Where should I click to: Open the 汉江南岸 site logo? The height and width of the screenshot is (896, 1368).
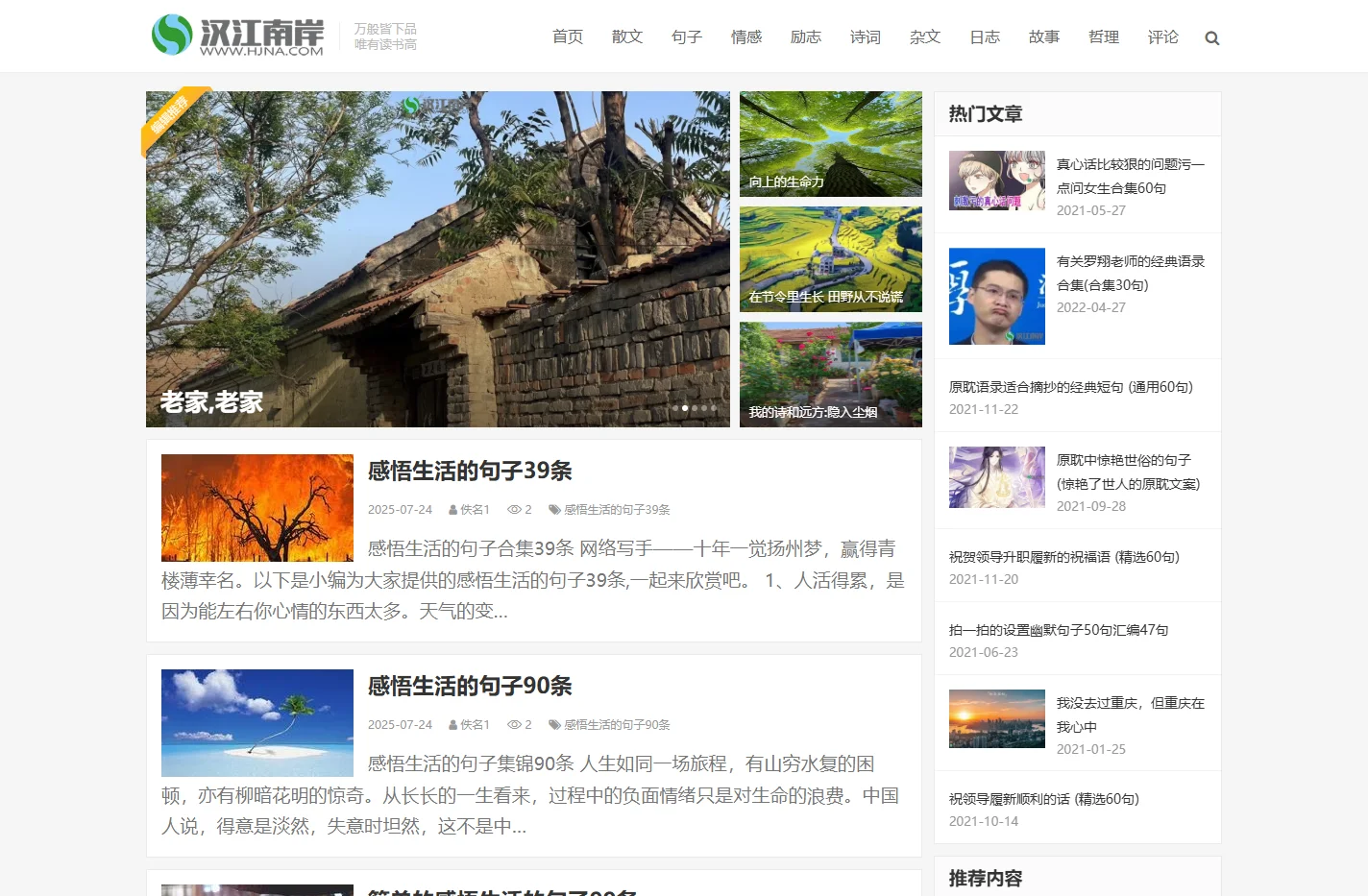237,36
